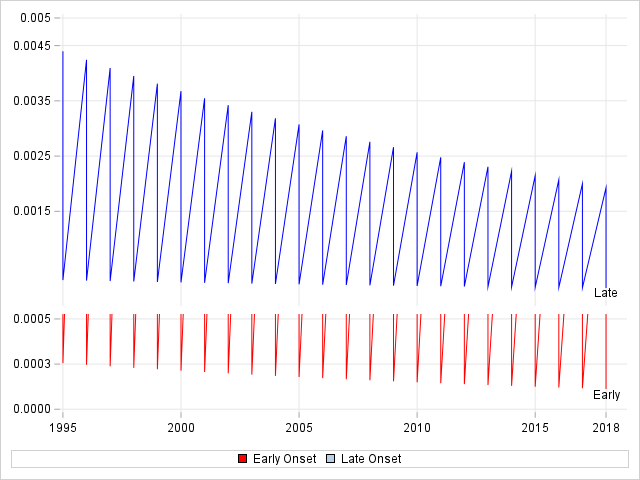Click the y-axis value 0.0003

click(32, 363)
